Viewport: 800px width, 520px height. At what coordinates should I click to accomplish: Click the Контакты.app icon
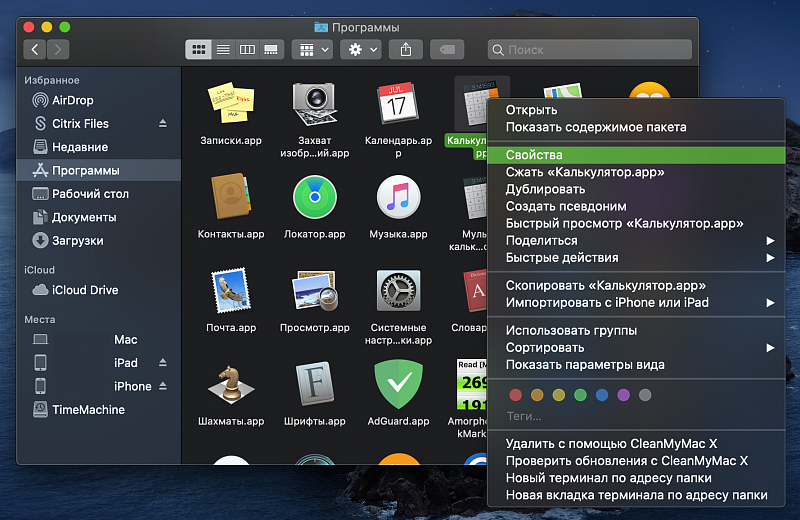[x=230, y=197]
